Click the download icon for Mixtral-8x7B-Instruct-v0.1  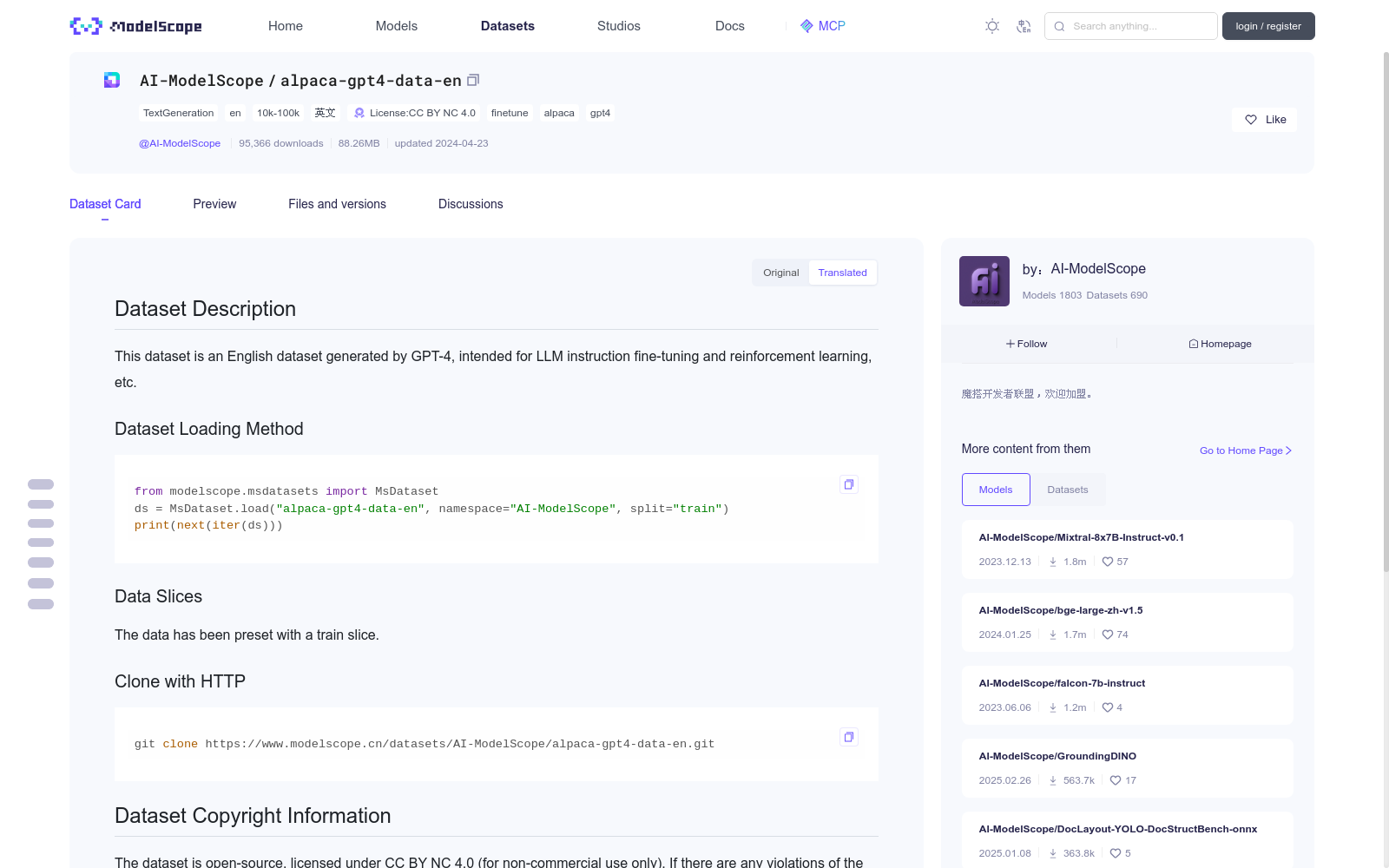1053,562
